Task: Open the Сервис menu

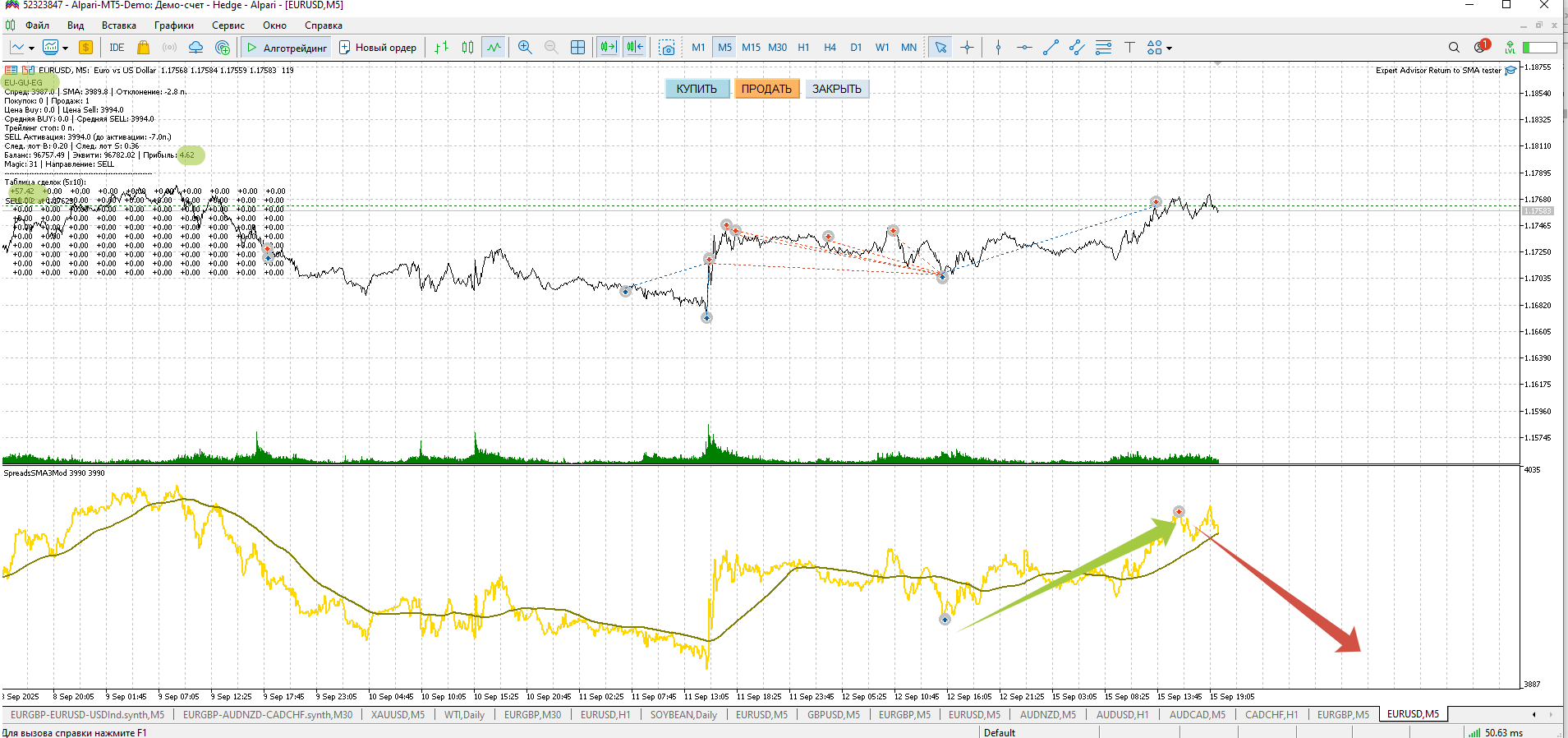Action: 228,25
